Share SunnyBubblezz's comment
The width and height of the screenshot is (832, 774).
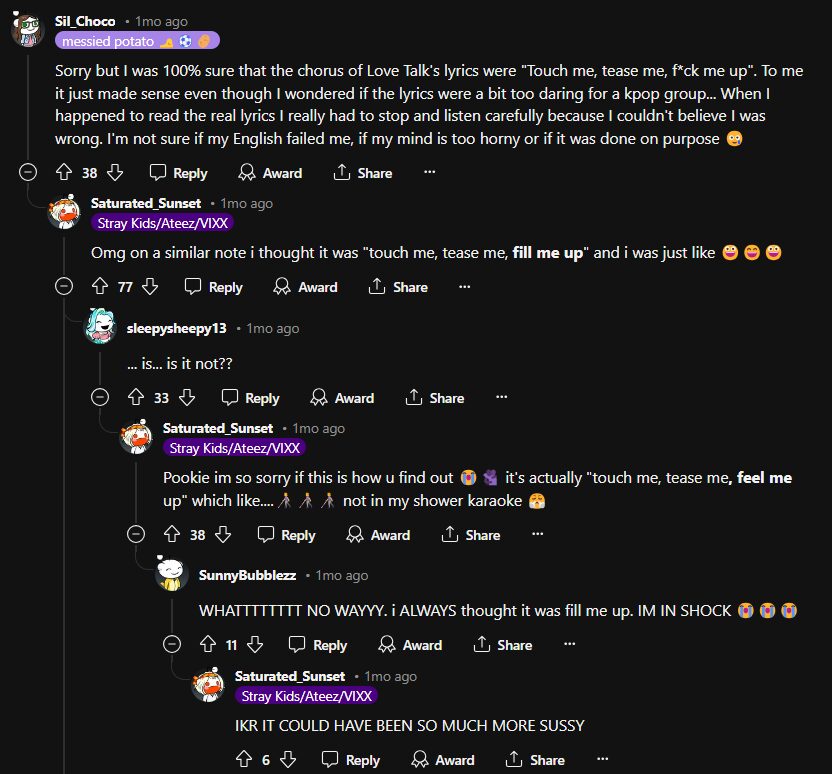503,645
